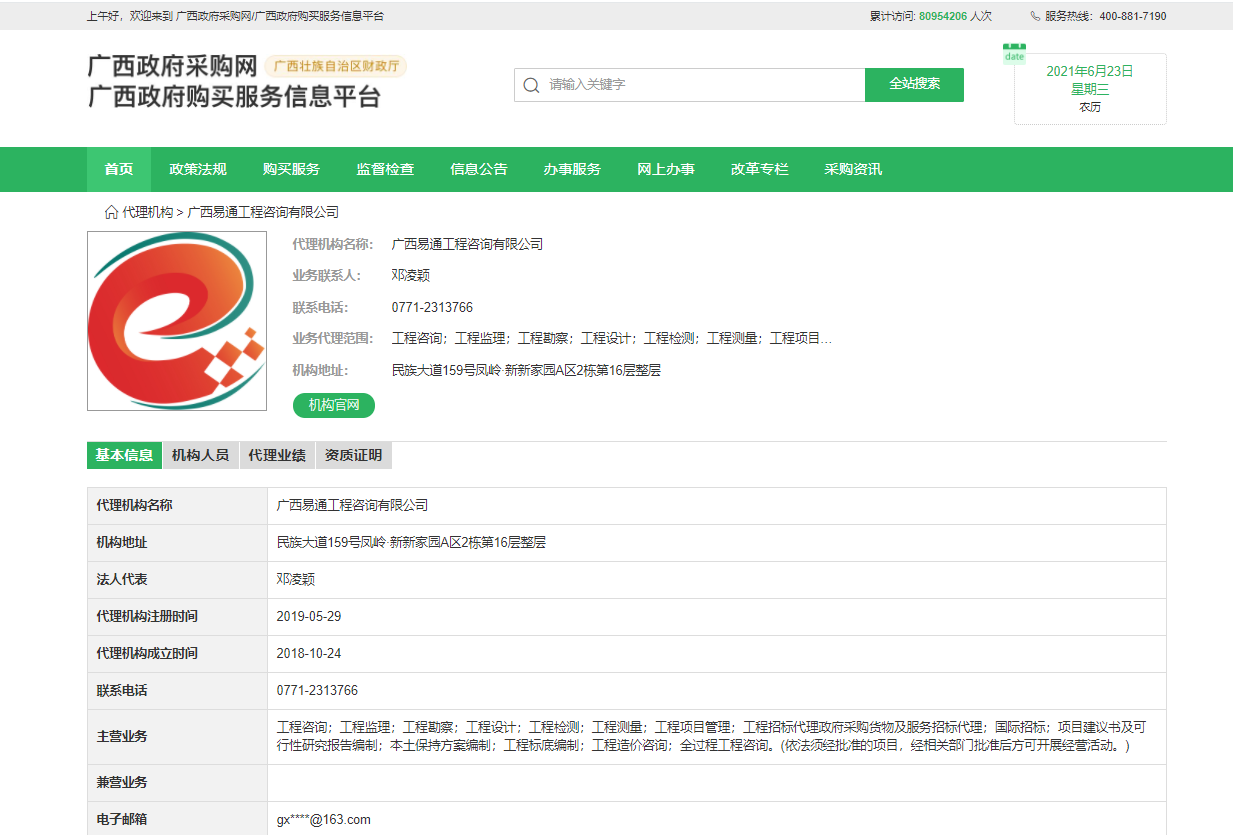The width and height of the screenshot is (1233, 835).
Task: Open the 采购资讯 section
Action: click(850, 169)
